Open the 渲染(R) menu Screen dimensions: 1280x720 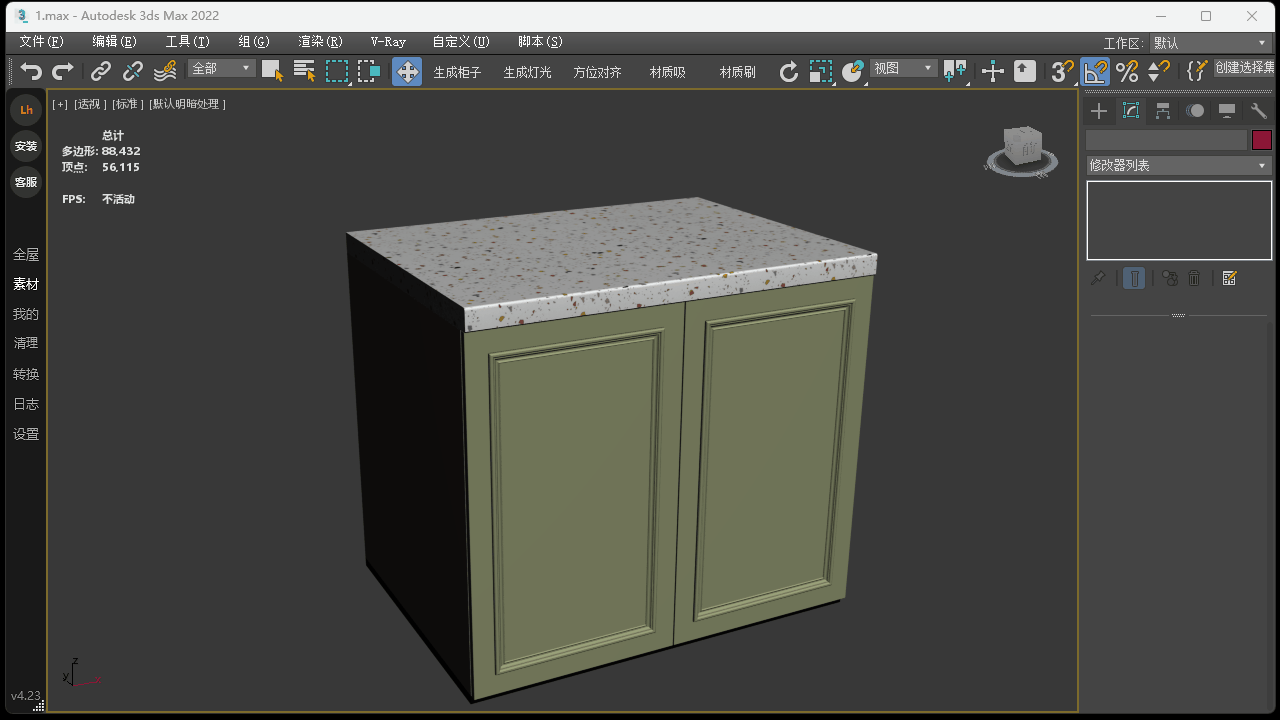pyautogui.click(x=320, y=42)
